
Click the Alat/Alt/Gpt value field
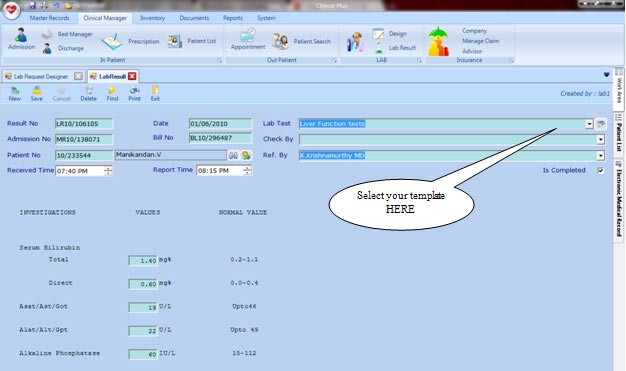[143, 331]
